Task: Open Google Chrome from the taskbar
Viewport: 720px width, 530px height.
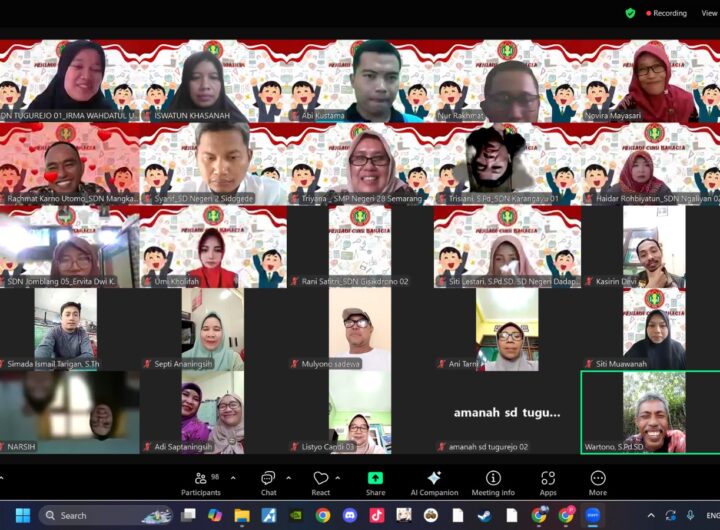Action: (x=323, y=516)
